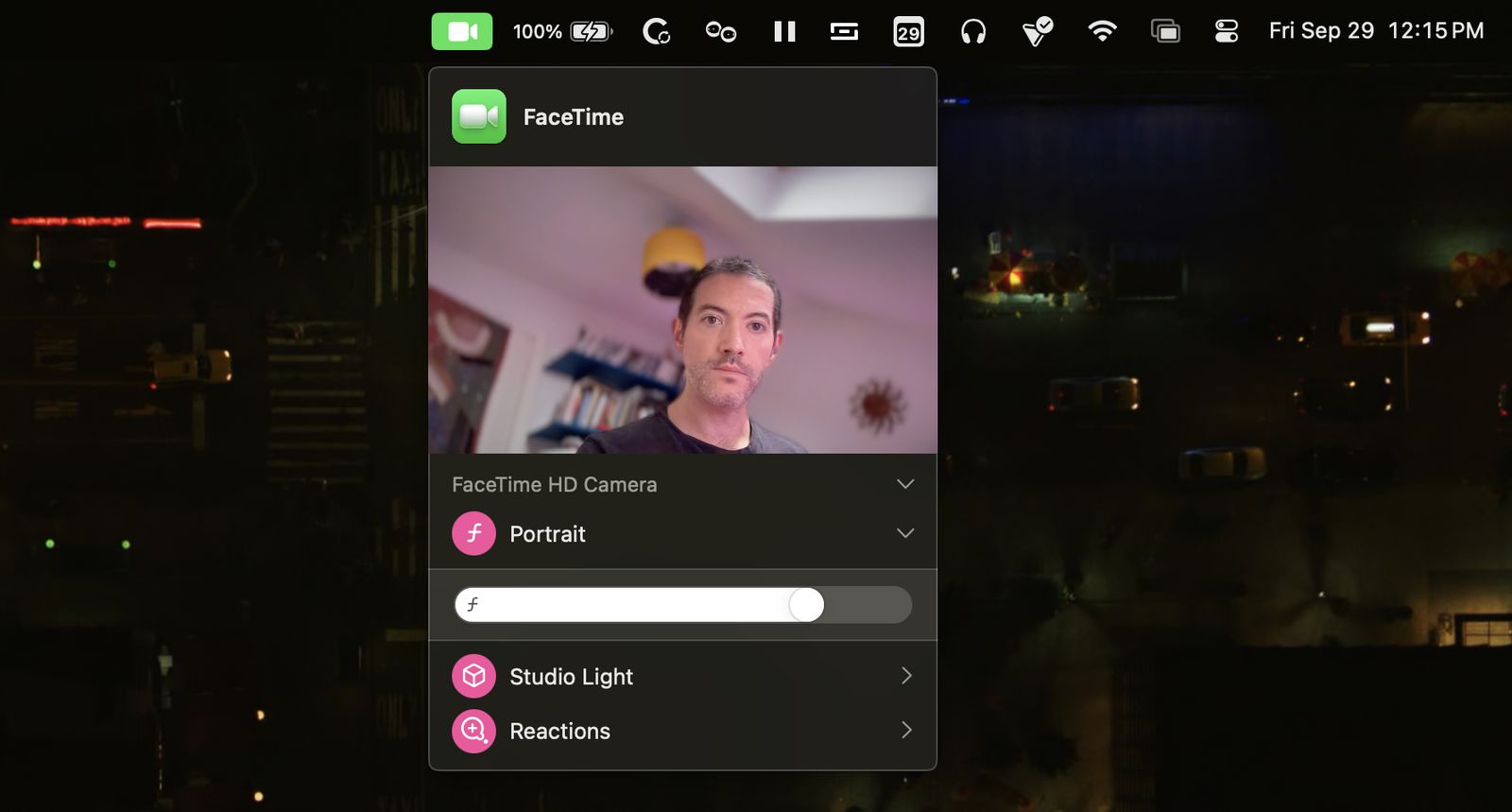The width and height of the screenshot is (1512, 812).
Task: Click the camera preview thumbnail
Action: pos(682,310)
